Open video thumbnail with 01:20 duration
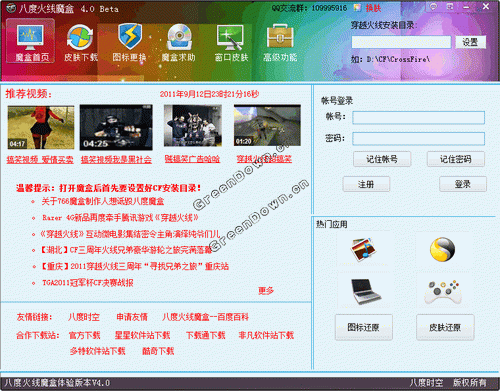 267,125
